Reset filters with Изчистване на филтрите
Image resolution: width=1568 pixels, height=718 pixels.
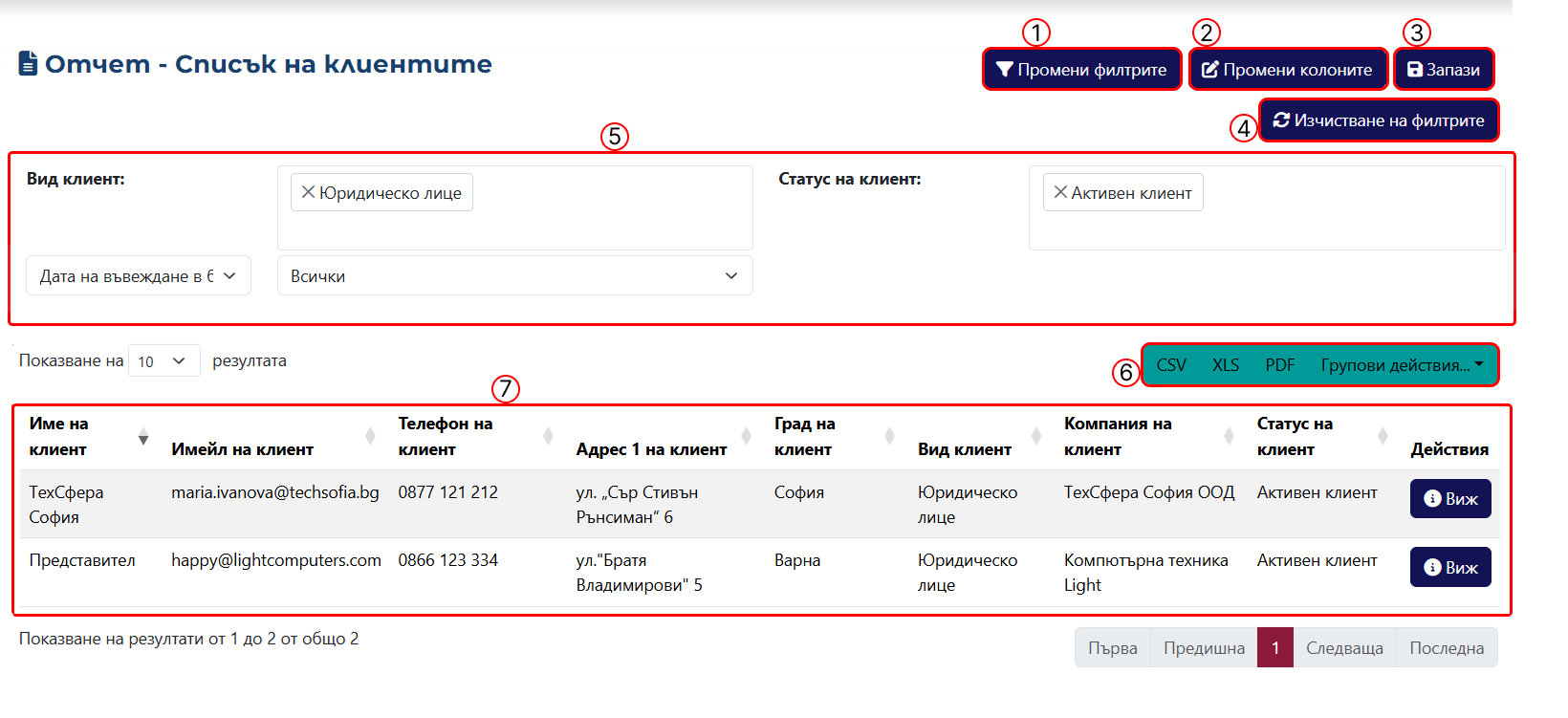[1378, 120]
